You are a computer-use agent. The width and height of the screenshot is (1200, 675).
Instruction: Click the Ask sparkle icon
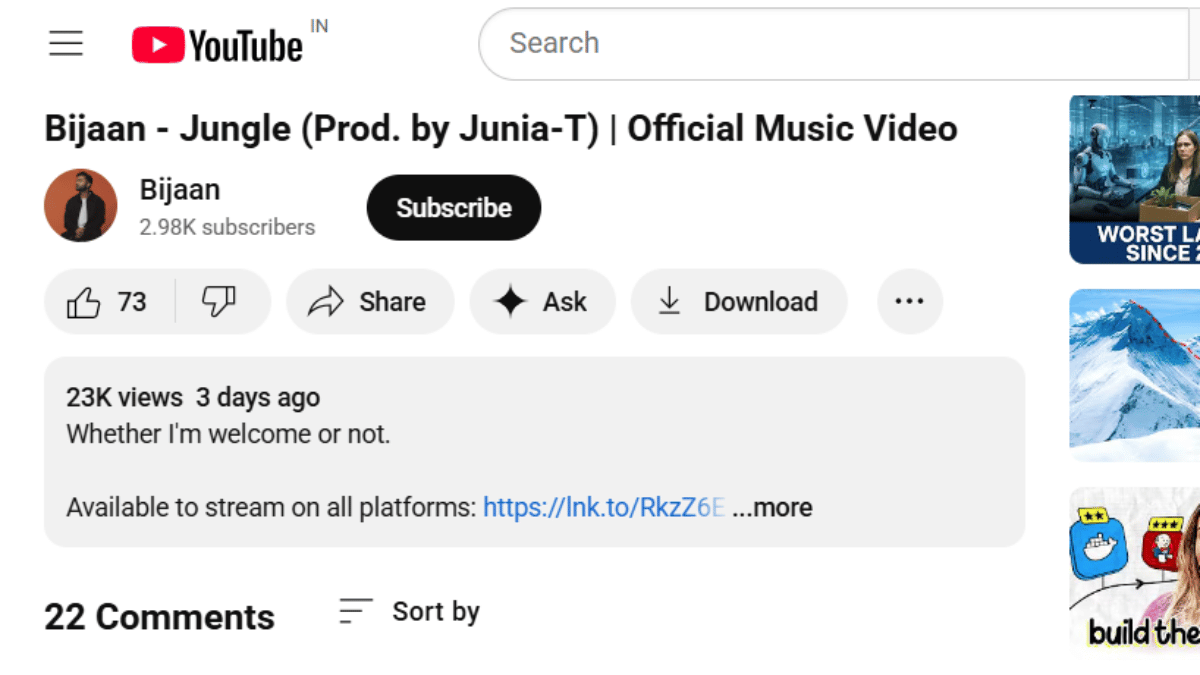(x=511, y=302)
